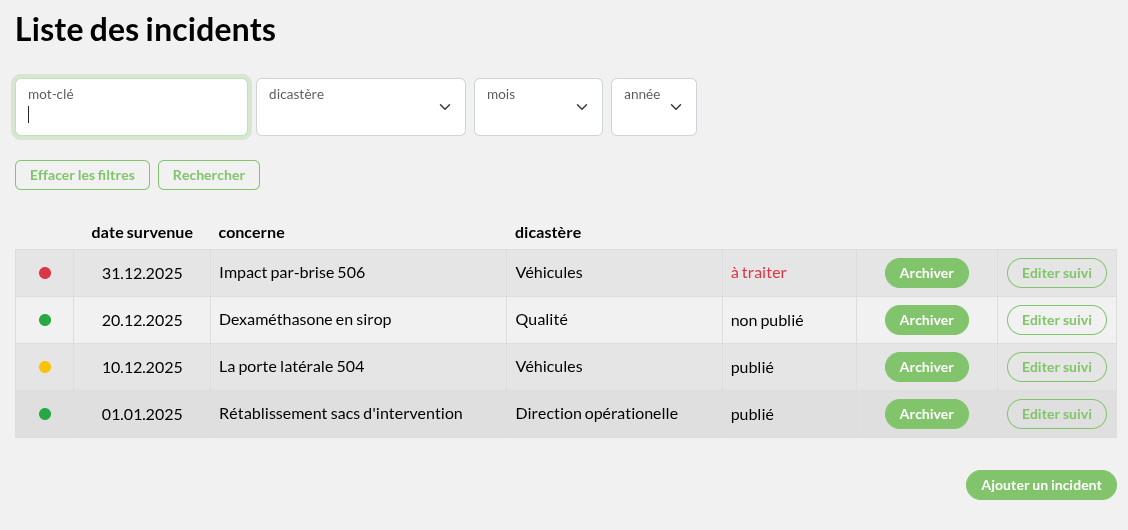Image resolution: width=1128 pixels, height=530 pixels.
Task: Edit suivi for Dexaméthasone en sirop
Action: [x=1056, y=320]
